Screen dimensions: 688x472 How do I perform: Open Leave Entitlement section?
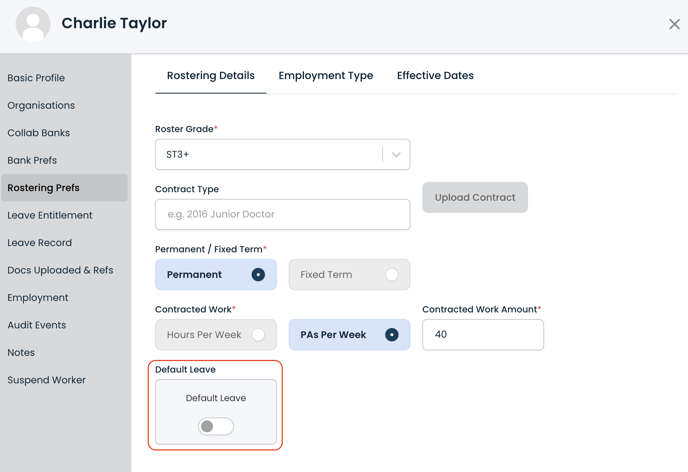pos(50,215)
